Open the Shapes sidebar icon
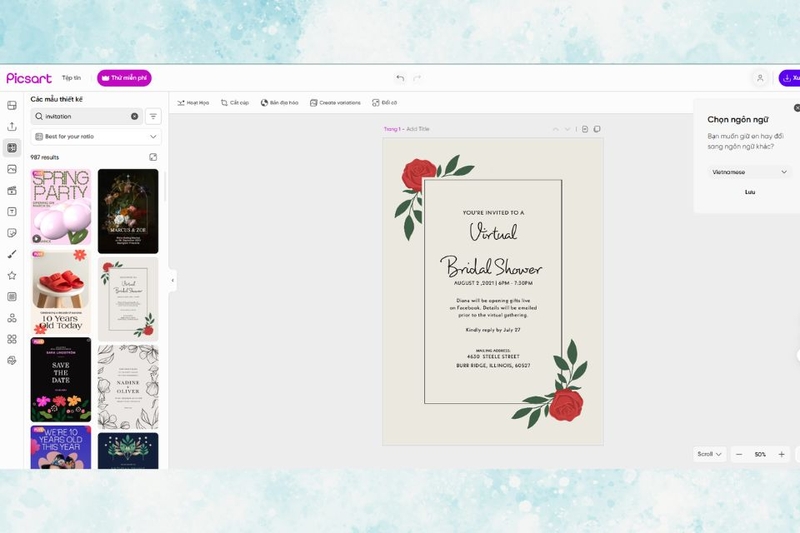Image resolution: width=800 pixels, height=533 pixels. [x=12, y=318]
